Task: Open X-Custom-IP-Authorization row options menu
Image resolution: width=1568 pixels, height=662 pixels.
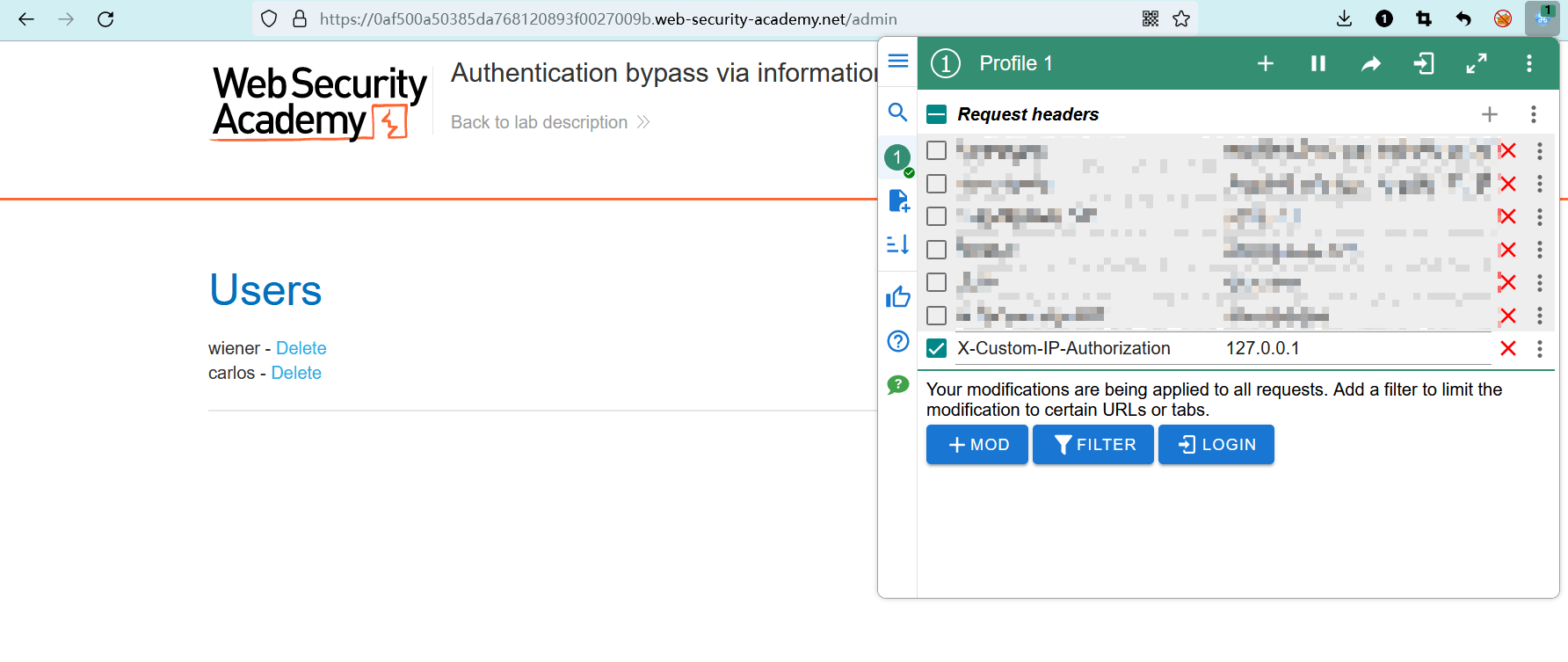Action: [x=1539, y=349]
